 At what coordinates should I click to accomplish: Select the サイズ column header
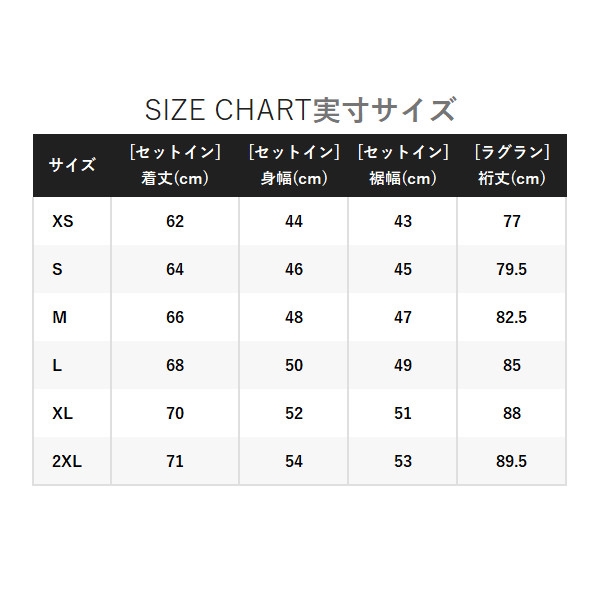pos(72,165)
